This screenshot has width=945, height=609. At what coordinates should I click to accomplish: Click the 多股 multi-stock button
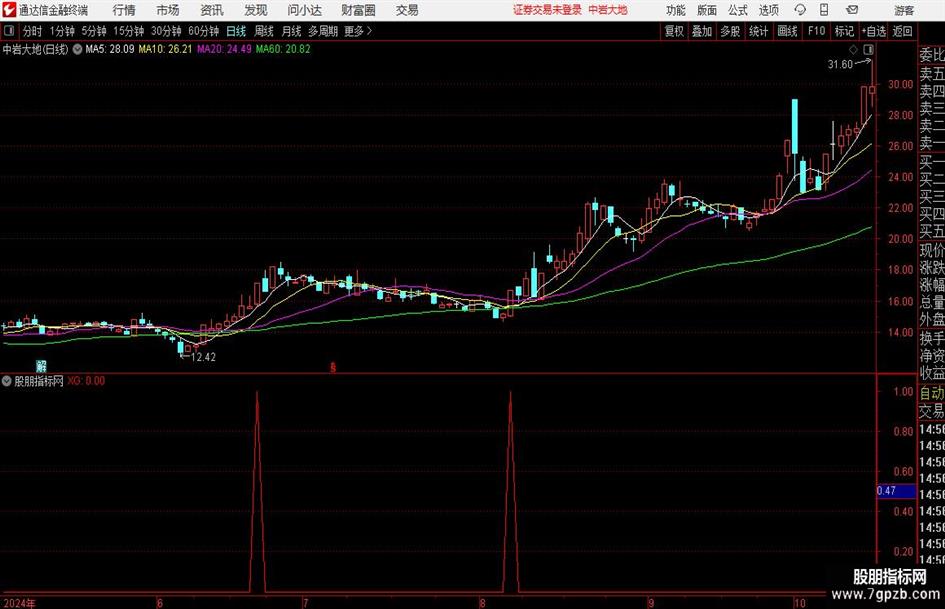(730, 31)
